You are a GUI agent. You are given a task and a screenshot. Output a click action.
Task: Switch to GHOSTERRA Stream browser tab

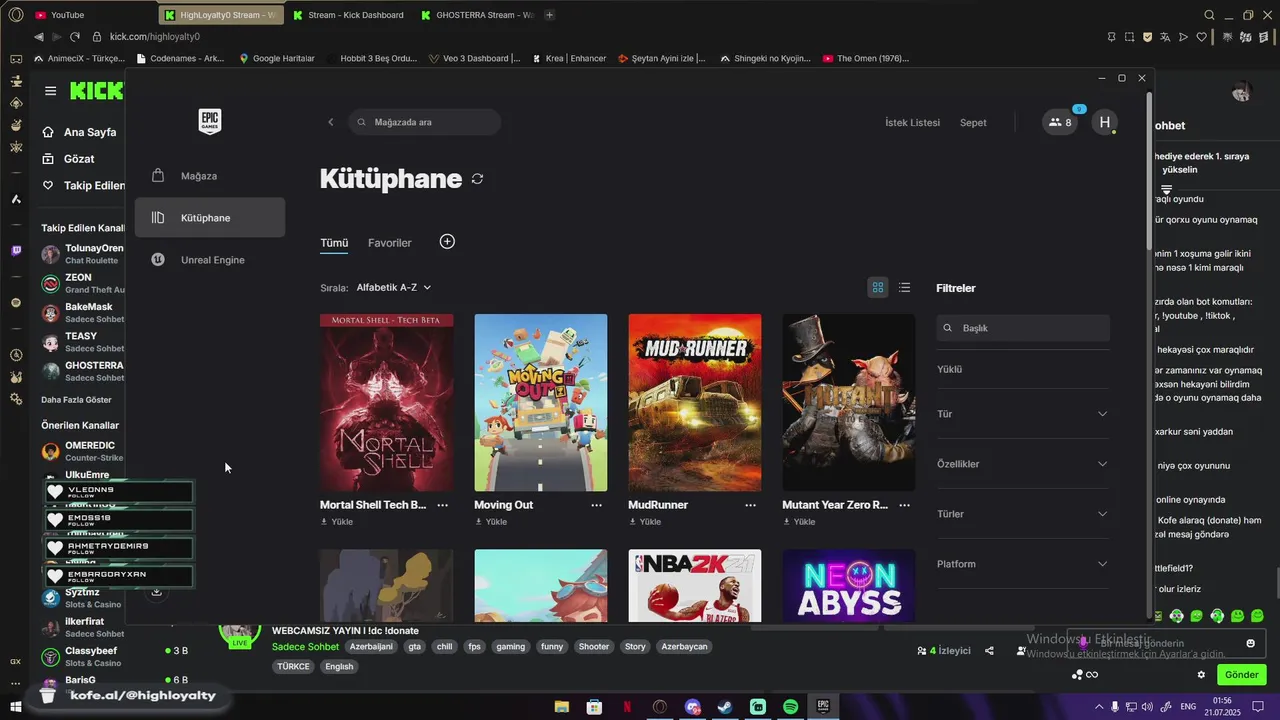477,15
